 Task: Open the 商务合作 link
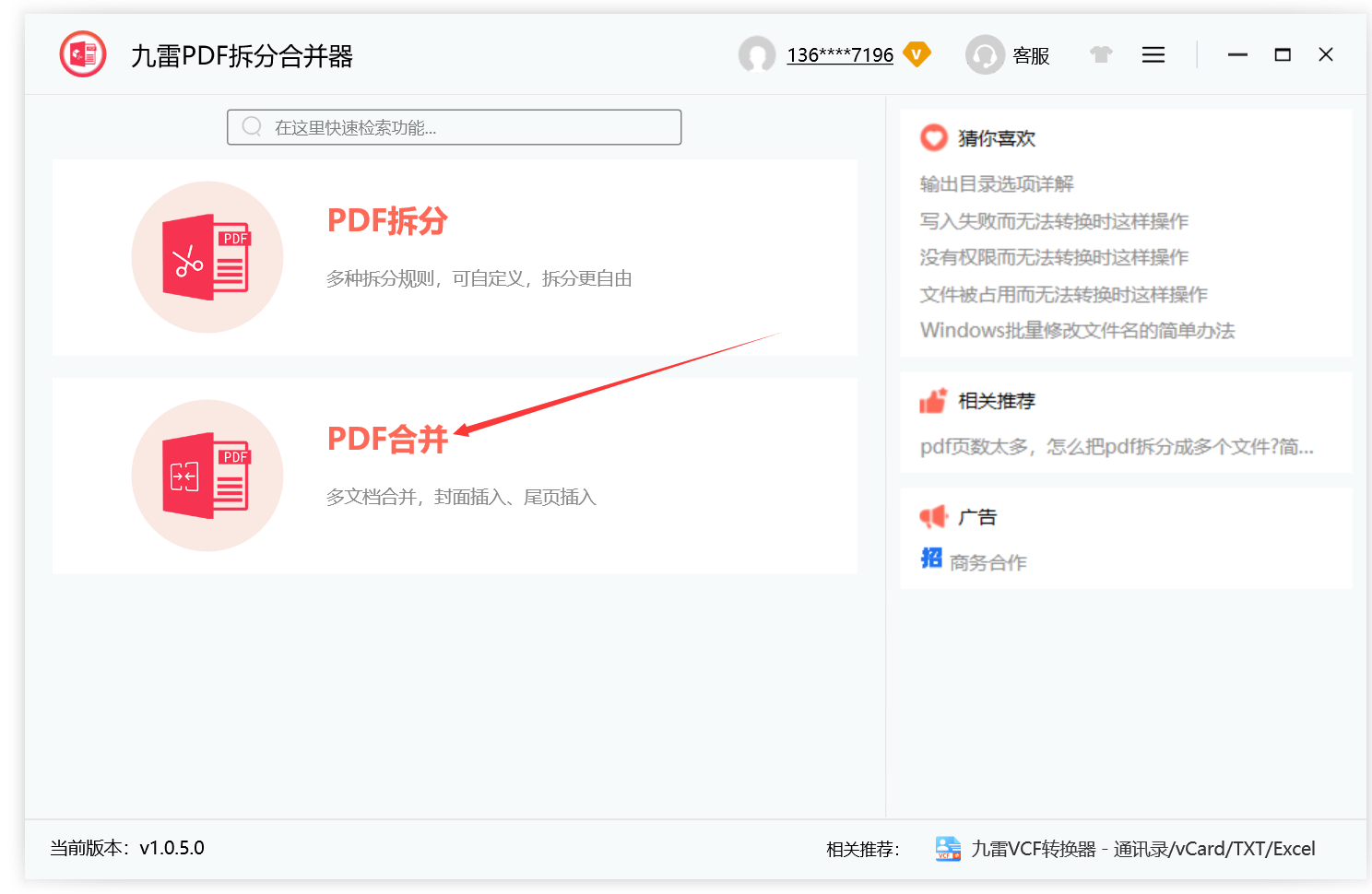click(x=988, y=563)
